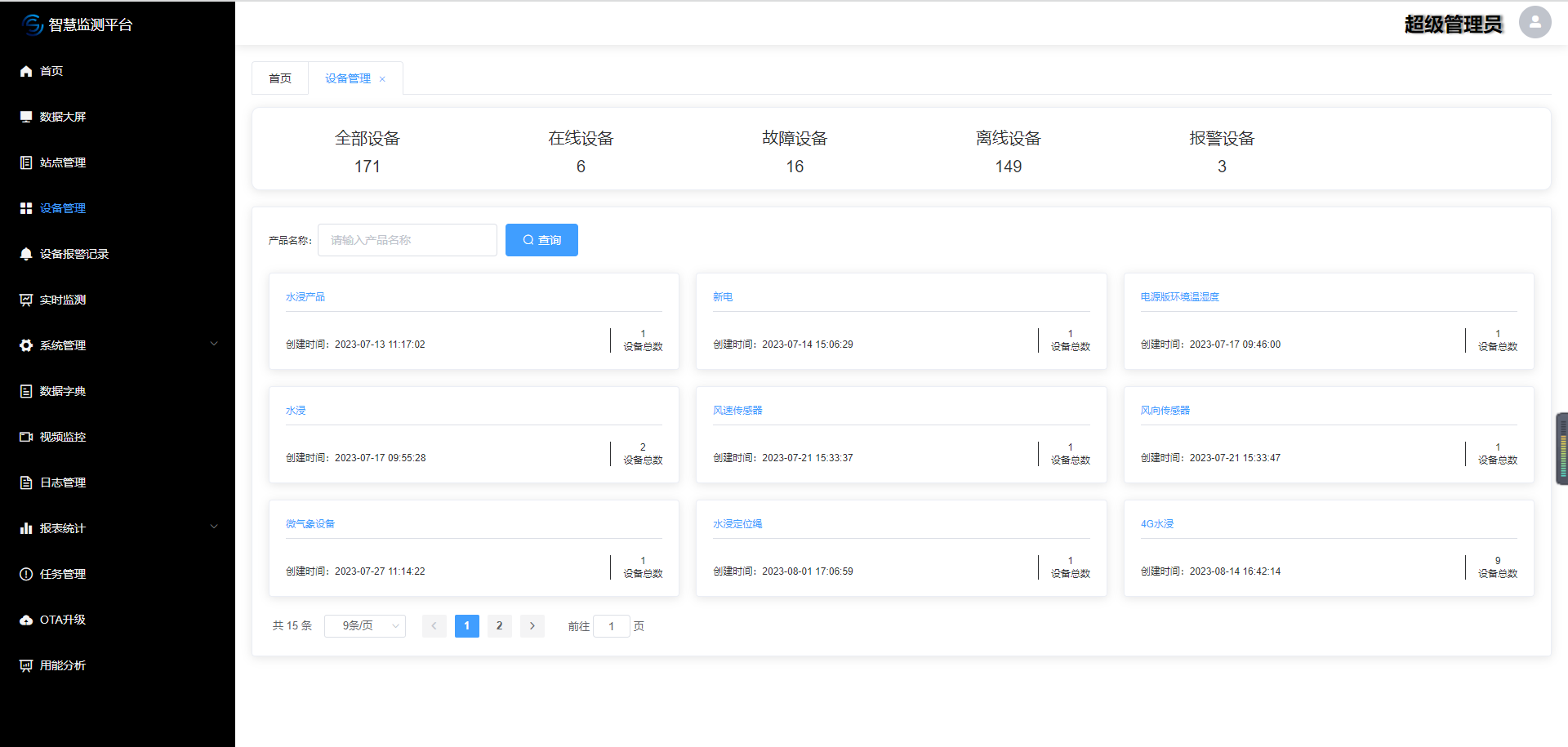Click the chart-screen icon beside 实时监测
The height and width of the screenshot is (747, 1568).
tap(26, 300)
